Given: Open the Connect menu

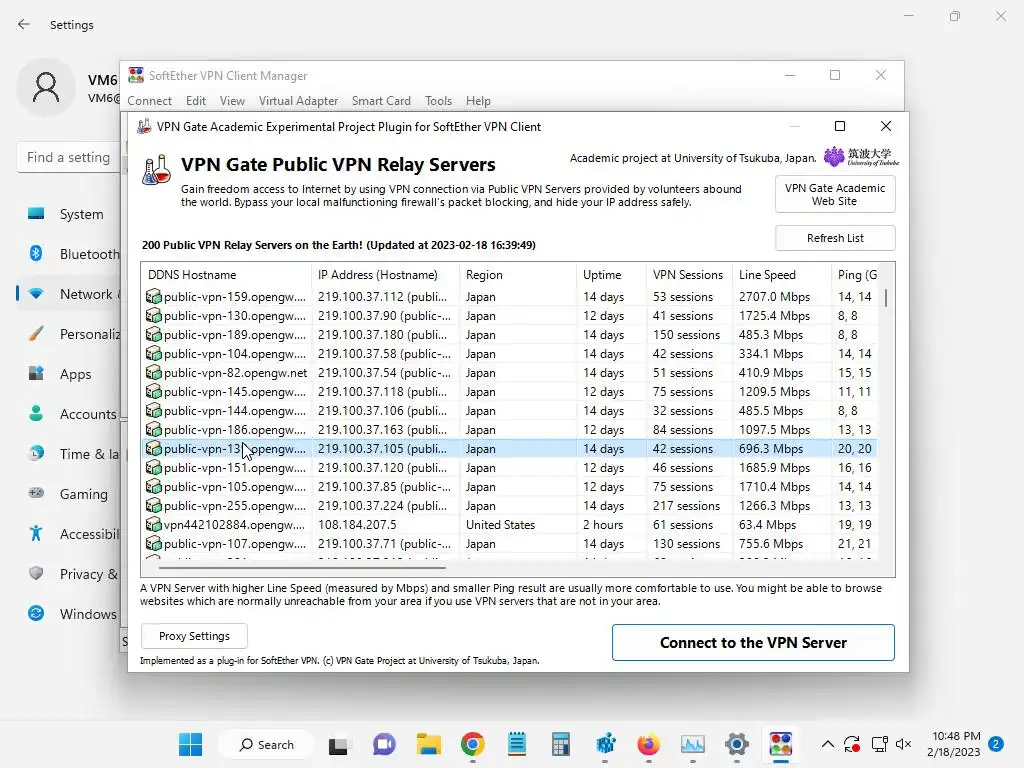Looking at the screenshot, I should 150,101.
